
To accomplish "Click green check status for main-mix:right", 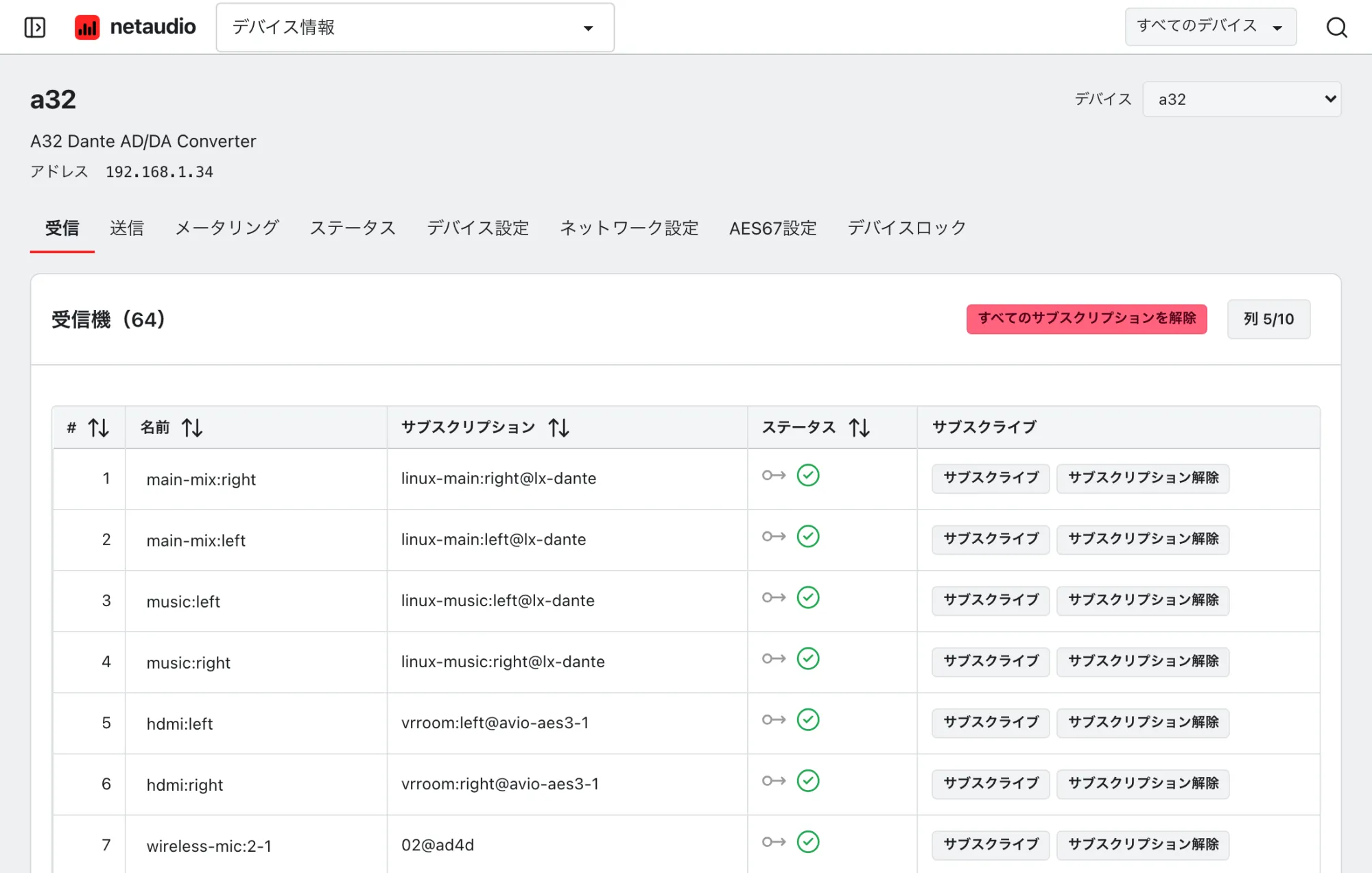I will coord(808,475).
